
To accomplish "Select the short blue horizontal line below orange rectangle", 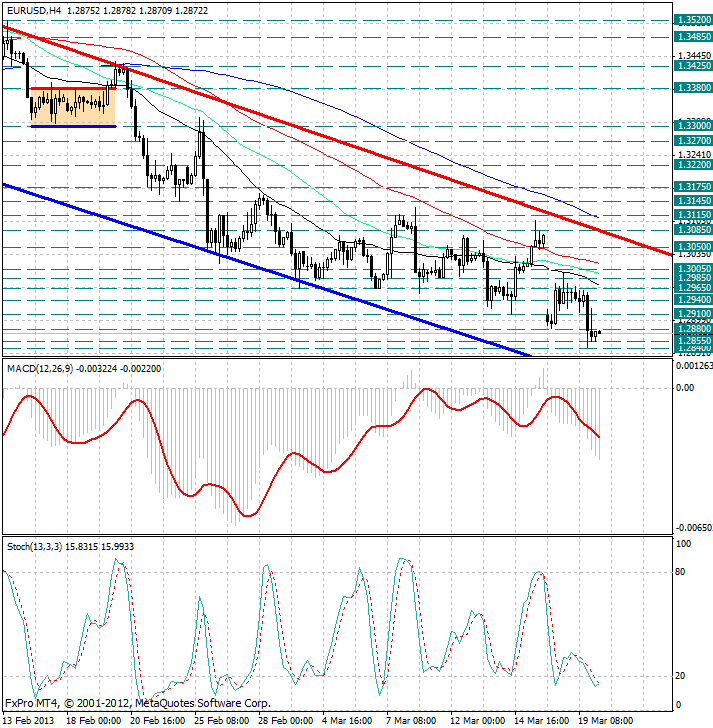I will tap(73, 126).
